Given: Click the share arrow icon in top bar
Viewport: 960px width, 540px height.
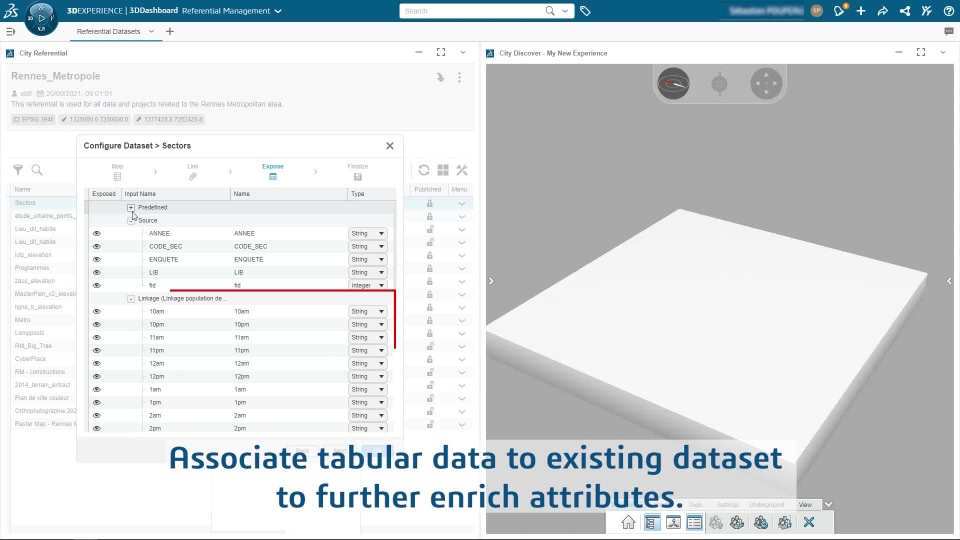Looking at the screenshot, I should (882, 10).
